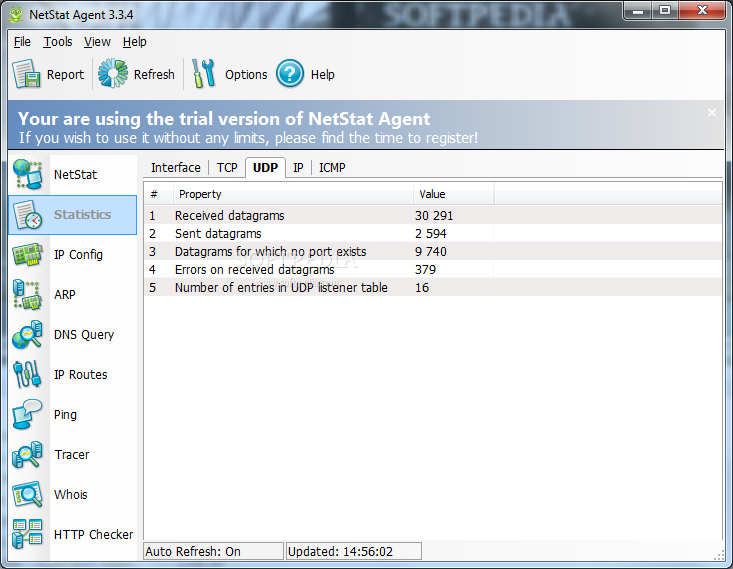Click the value 9 740
This screenshot has height=569, width=733.
click(431, 252)
